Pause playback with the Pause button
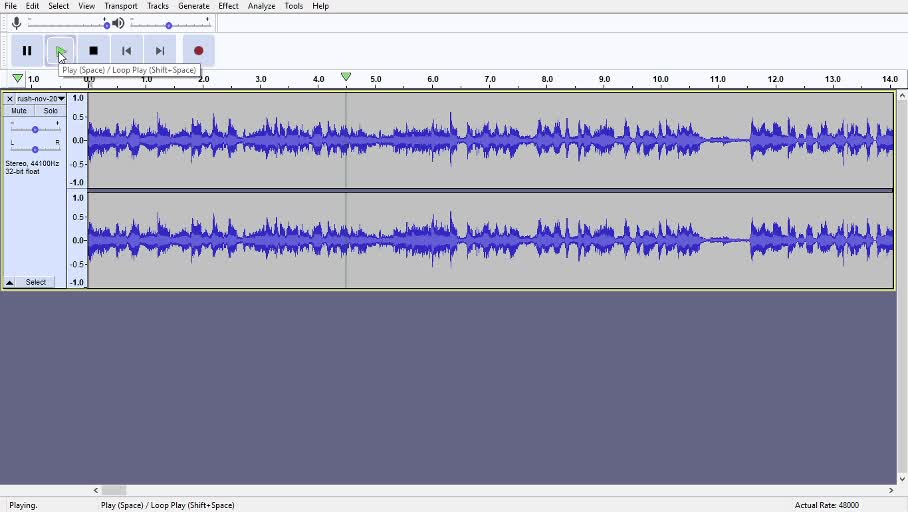The width and height of the screenshot is (908, 512). pos(27,51)
